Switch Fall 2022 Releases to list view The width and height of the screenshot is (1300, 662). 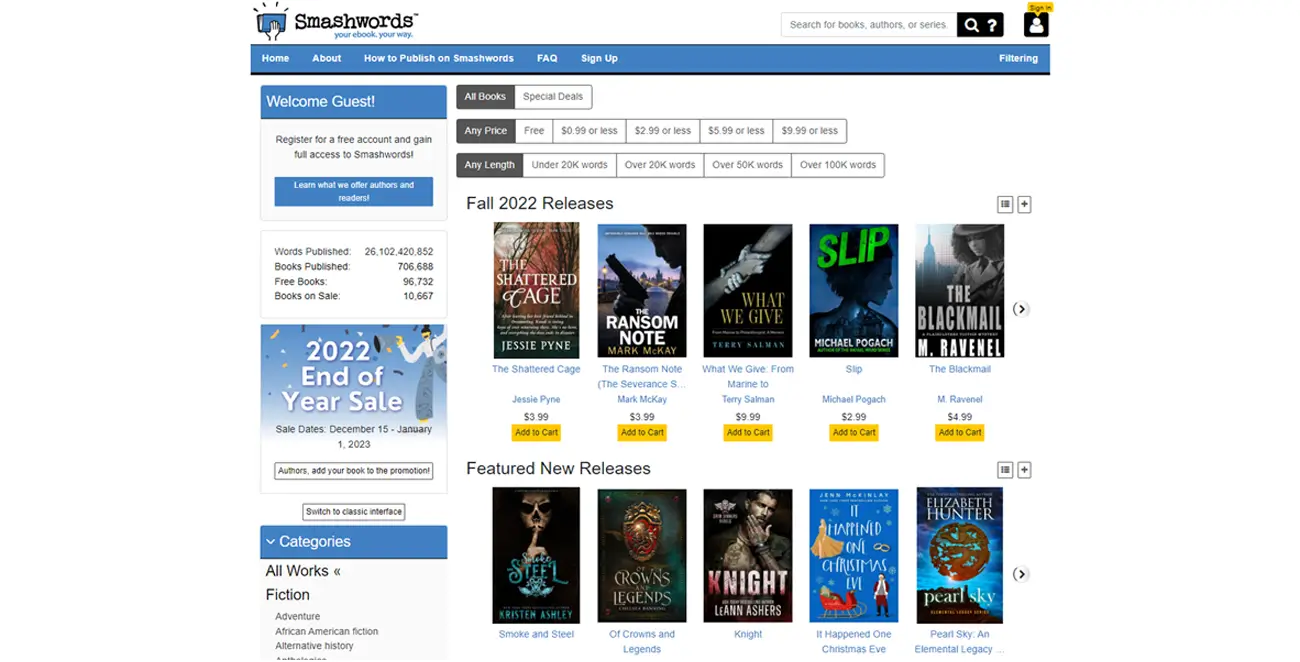point(1003,203)
